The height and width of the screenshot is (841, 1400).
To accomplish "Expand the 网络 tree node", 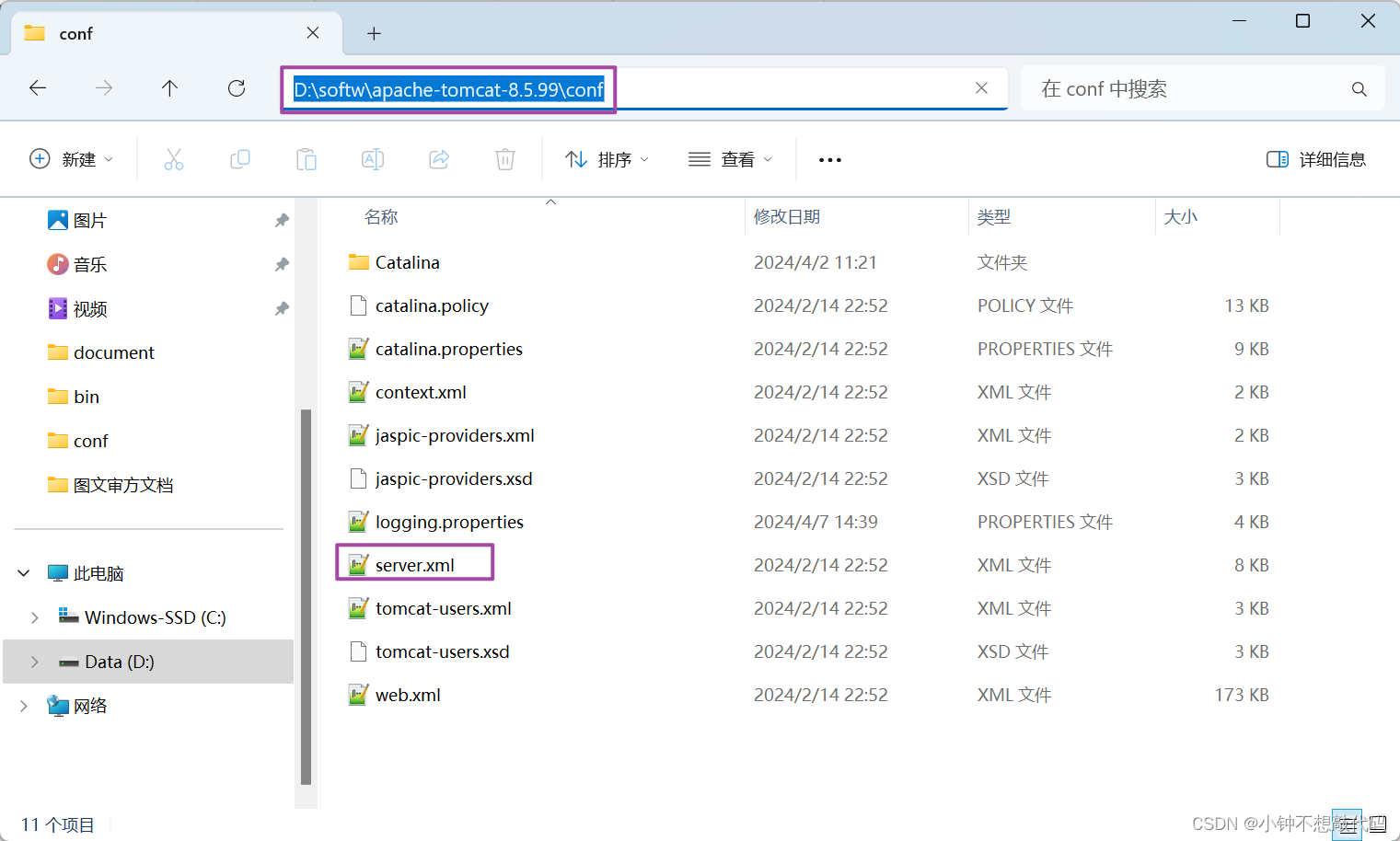I will [x=24, y=706].
